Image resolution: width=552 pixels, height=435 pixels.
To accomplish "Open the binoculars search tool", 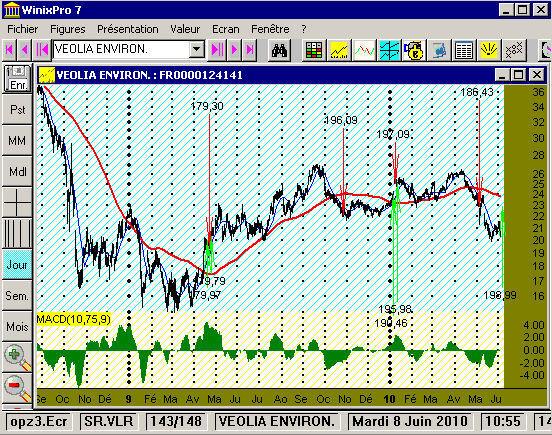I will coord(279,50).
